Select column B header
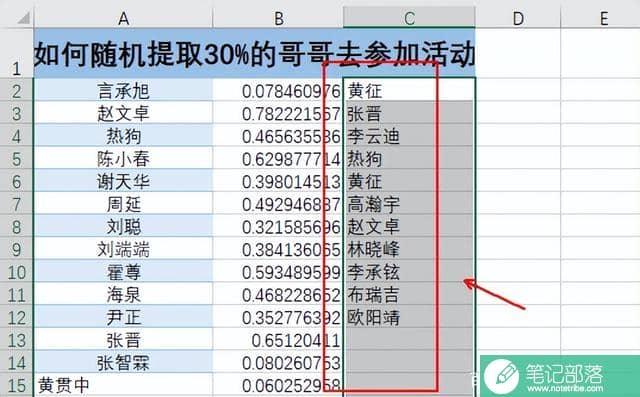This screenshot has width=640, height=397. click(x=278, y=18)
